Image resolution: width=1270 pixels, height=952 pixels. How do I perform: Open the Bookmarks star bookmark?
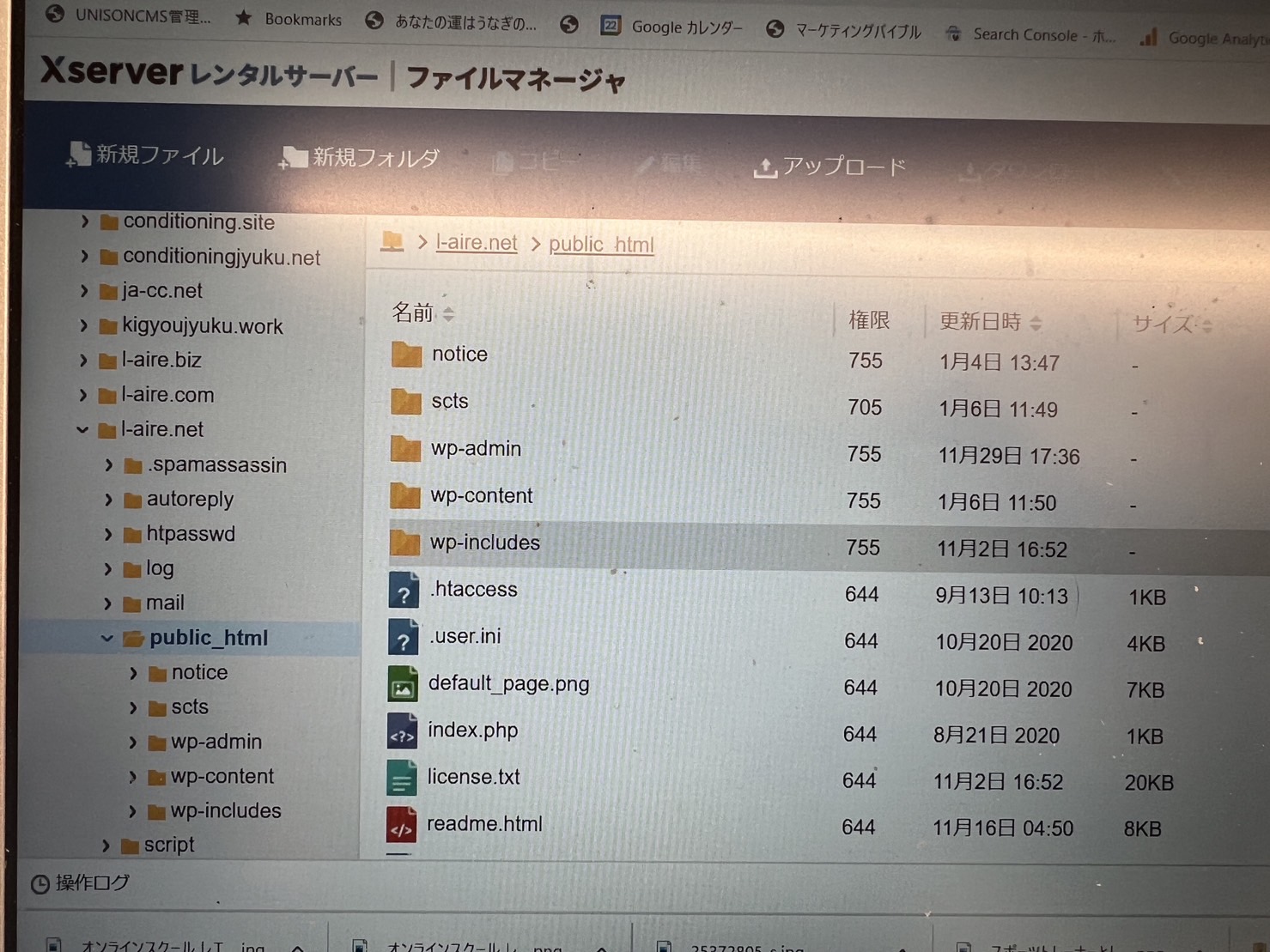click(x=289, y=19)
